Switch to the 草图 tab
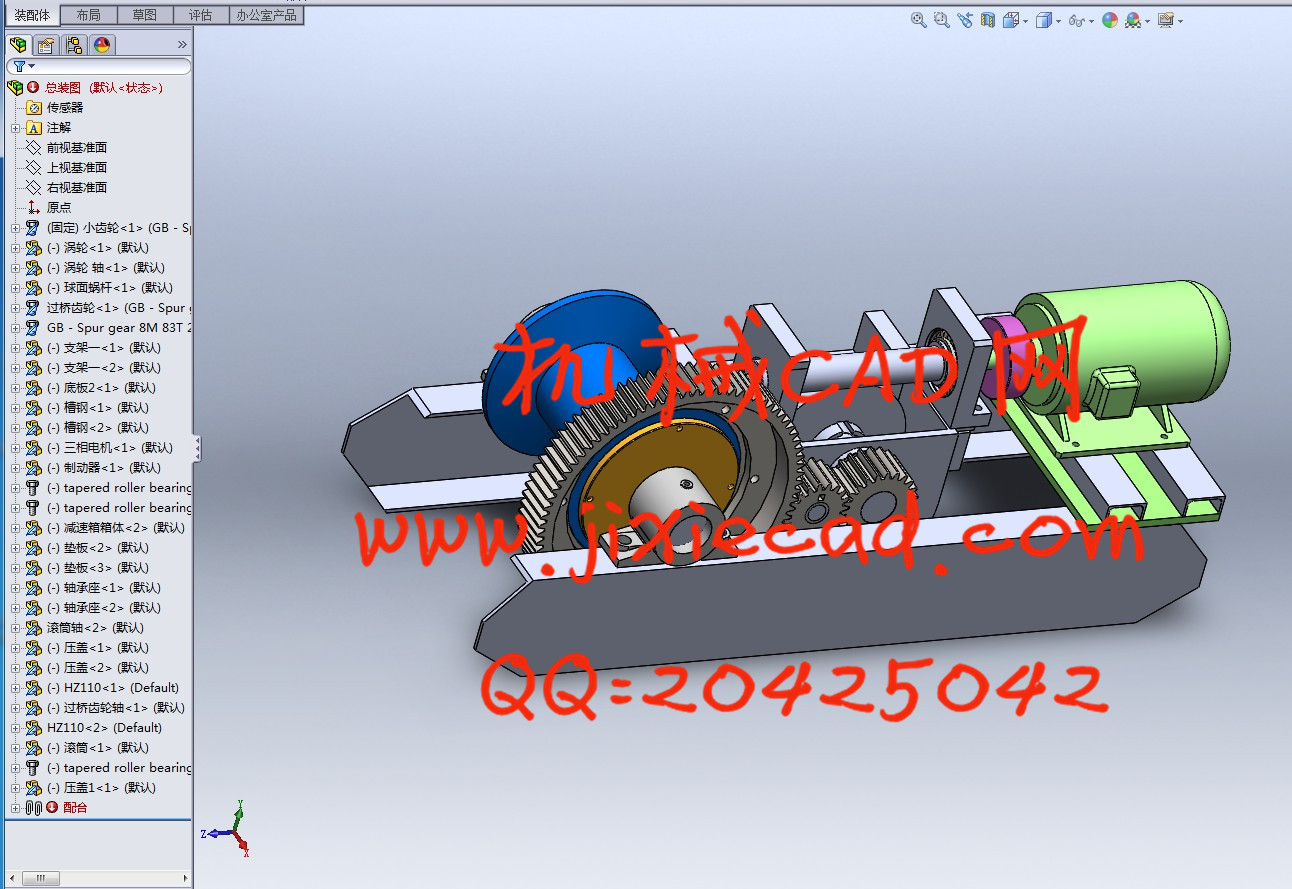1292x889 pixels. pos(144,15)
